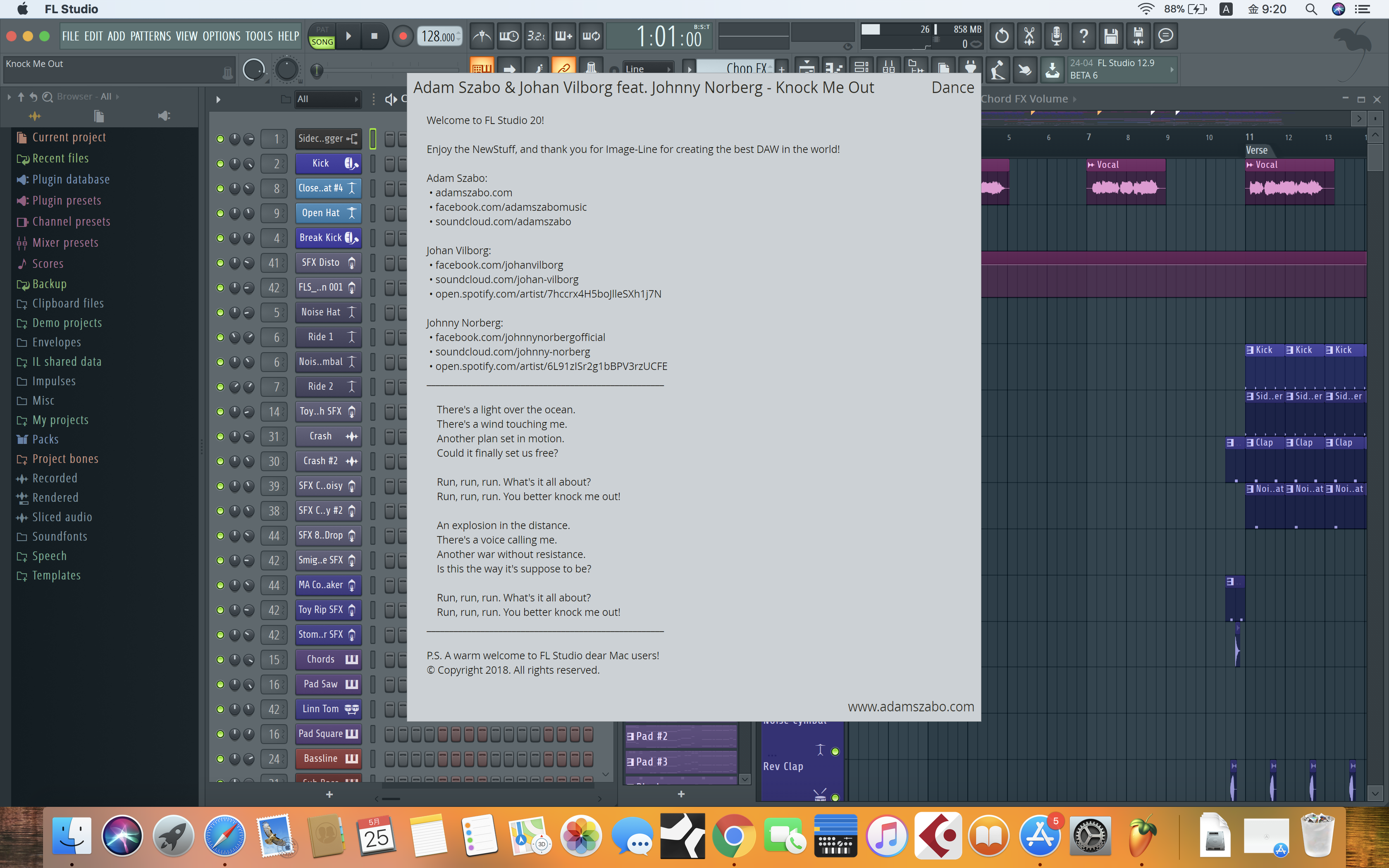Enable the wait-for-input-to-start-playing icon
Image resolution: width=1389 pixels, height=868 pixels.
click(x=509, y=36)
